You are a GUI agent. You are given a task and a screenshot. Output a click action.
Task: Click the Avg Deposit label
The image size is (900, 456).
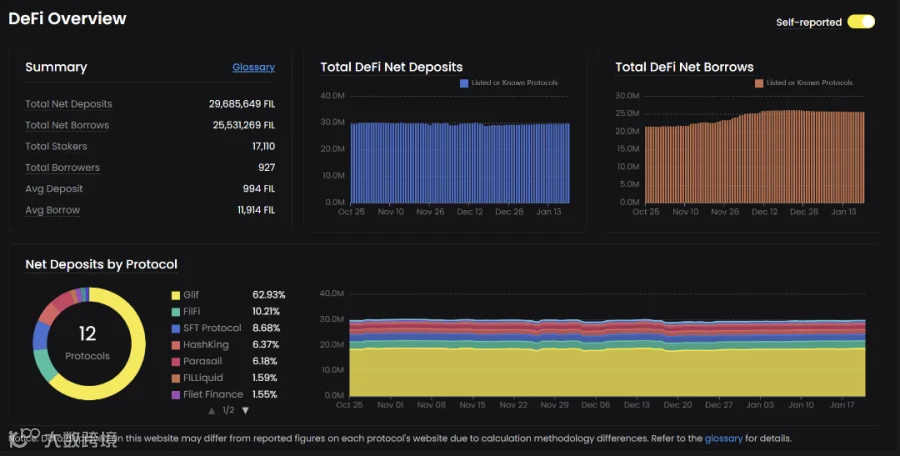point(54,189)
